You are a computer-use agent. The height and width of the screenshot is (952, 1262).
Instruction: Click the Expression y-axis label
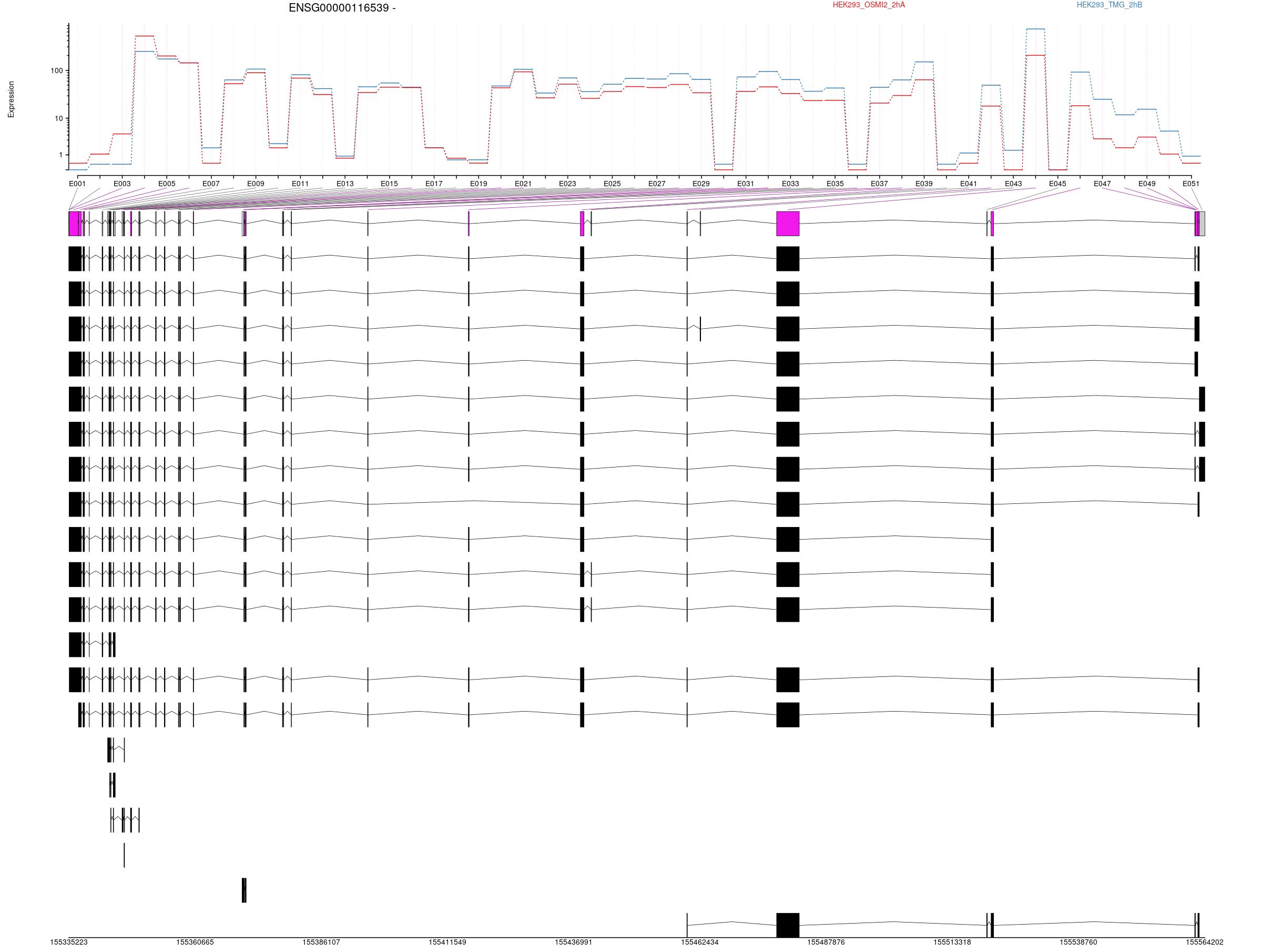pos(11,99)
